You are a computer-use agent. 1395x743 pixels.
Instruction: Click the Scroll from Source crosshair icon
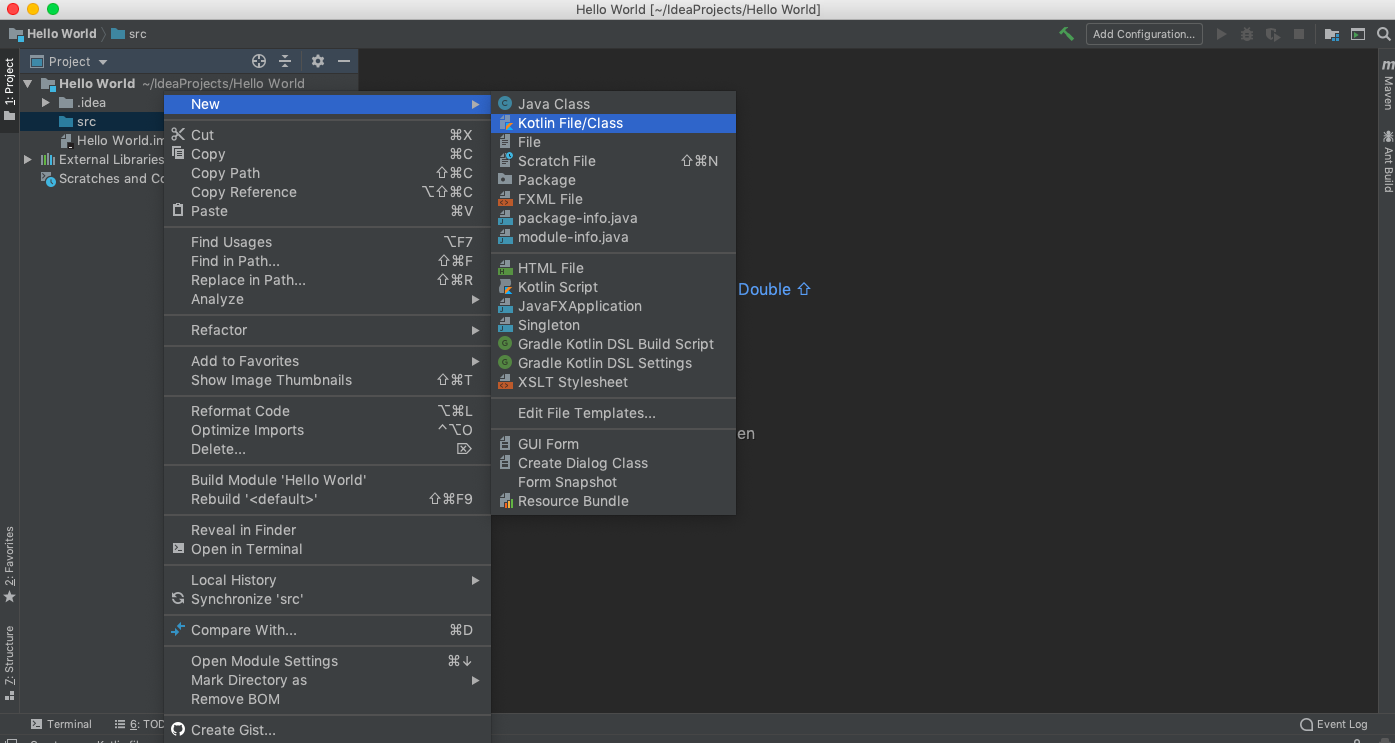pyautogui.click(x=259, y=61)
